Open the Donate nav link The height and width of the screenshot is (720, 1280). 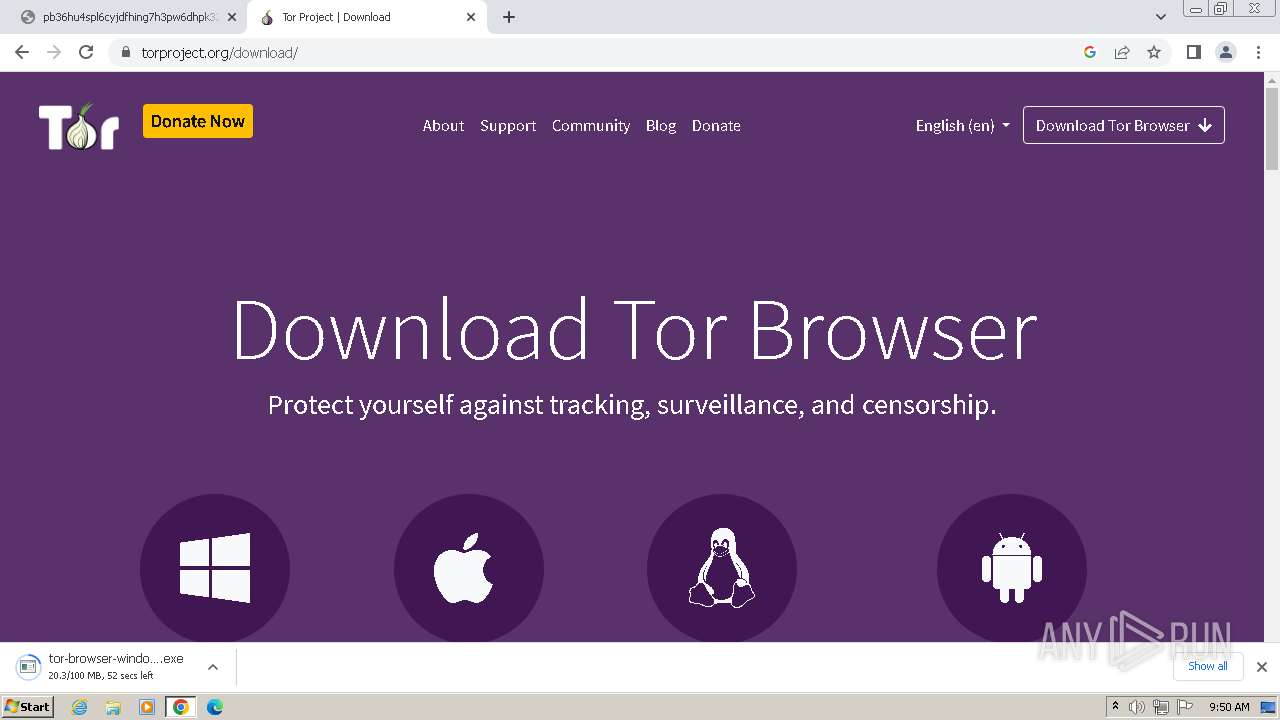tap(716, 126)
